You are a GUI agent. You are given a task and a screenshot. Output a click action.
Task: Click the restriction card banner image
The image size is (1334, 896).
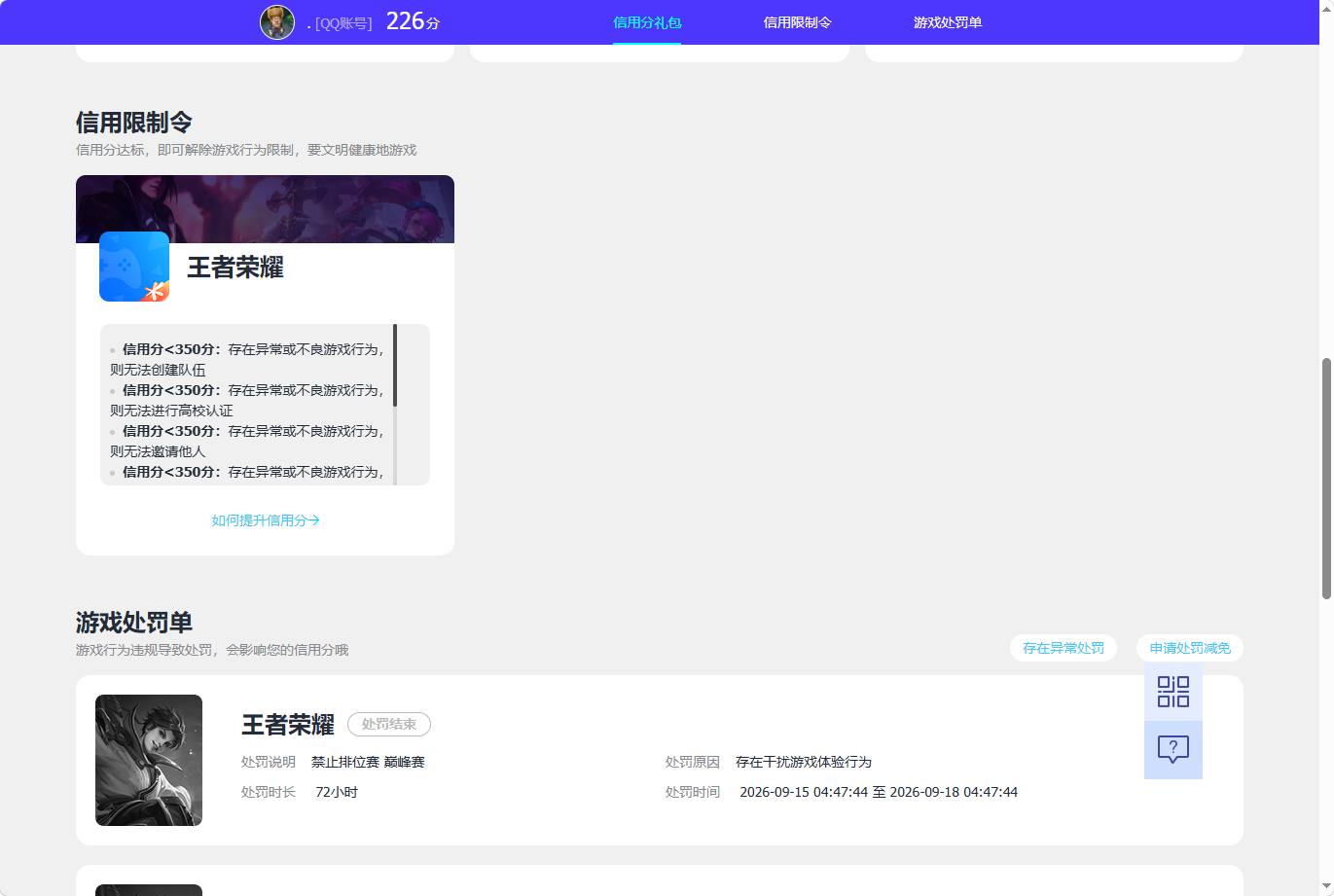pyautogui.click(x=265, y=209)
